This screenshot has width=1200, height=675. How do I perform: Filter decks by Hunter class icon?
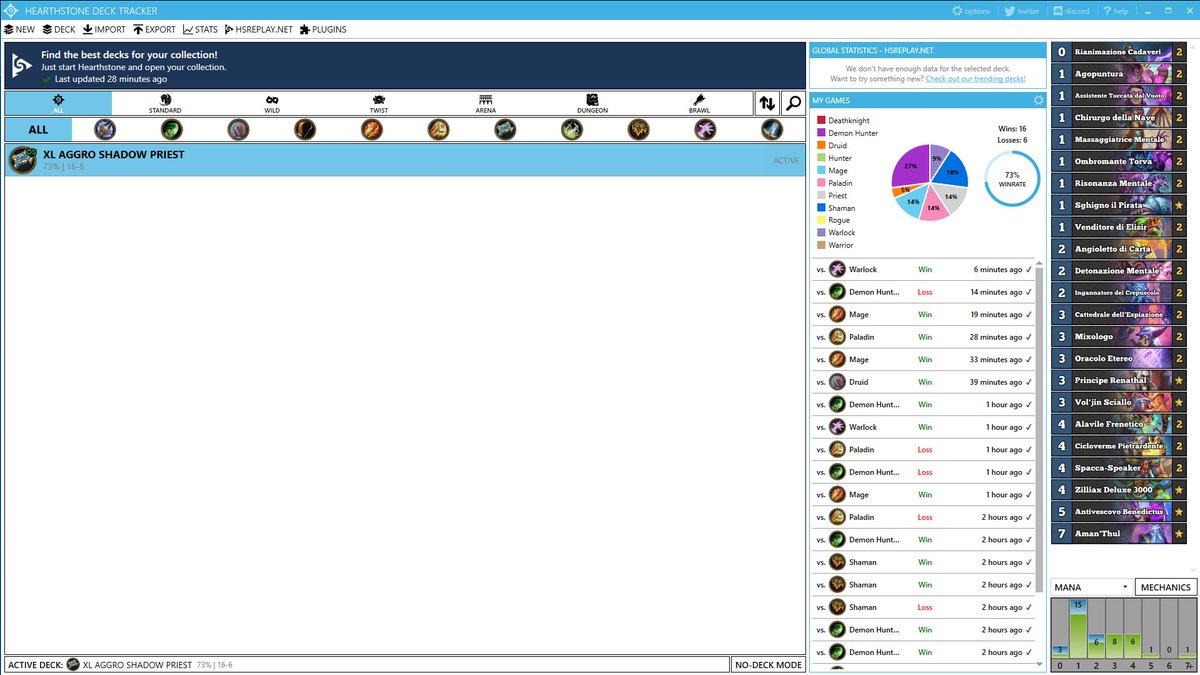(305, 129)
